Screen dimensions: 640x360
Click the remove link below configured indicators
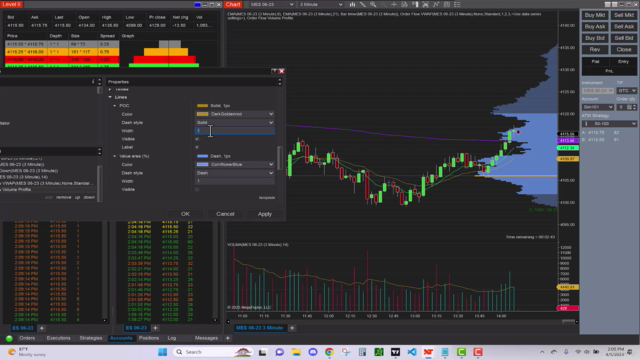tap(63, 197)
